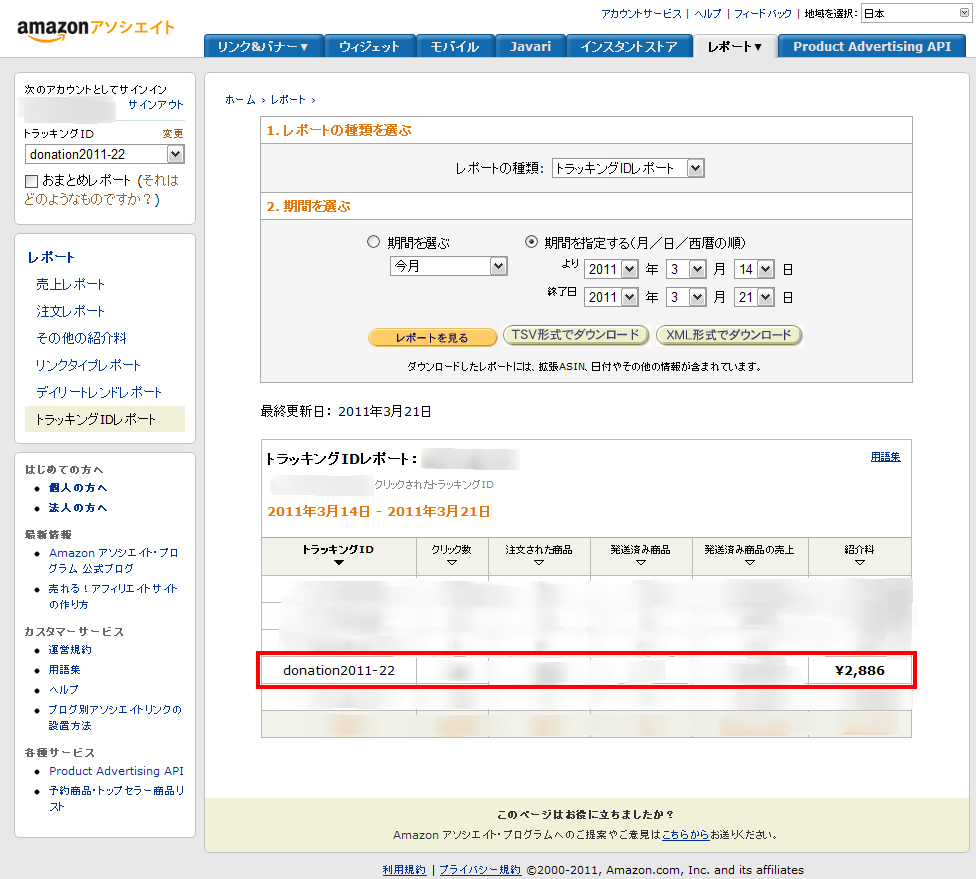Open デイリートレンドレポート in the sidebar
The width and height of the screenshot is (976, 879).
pos(99,392)
